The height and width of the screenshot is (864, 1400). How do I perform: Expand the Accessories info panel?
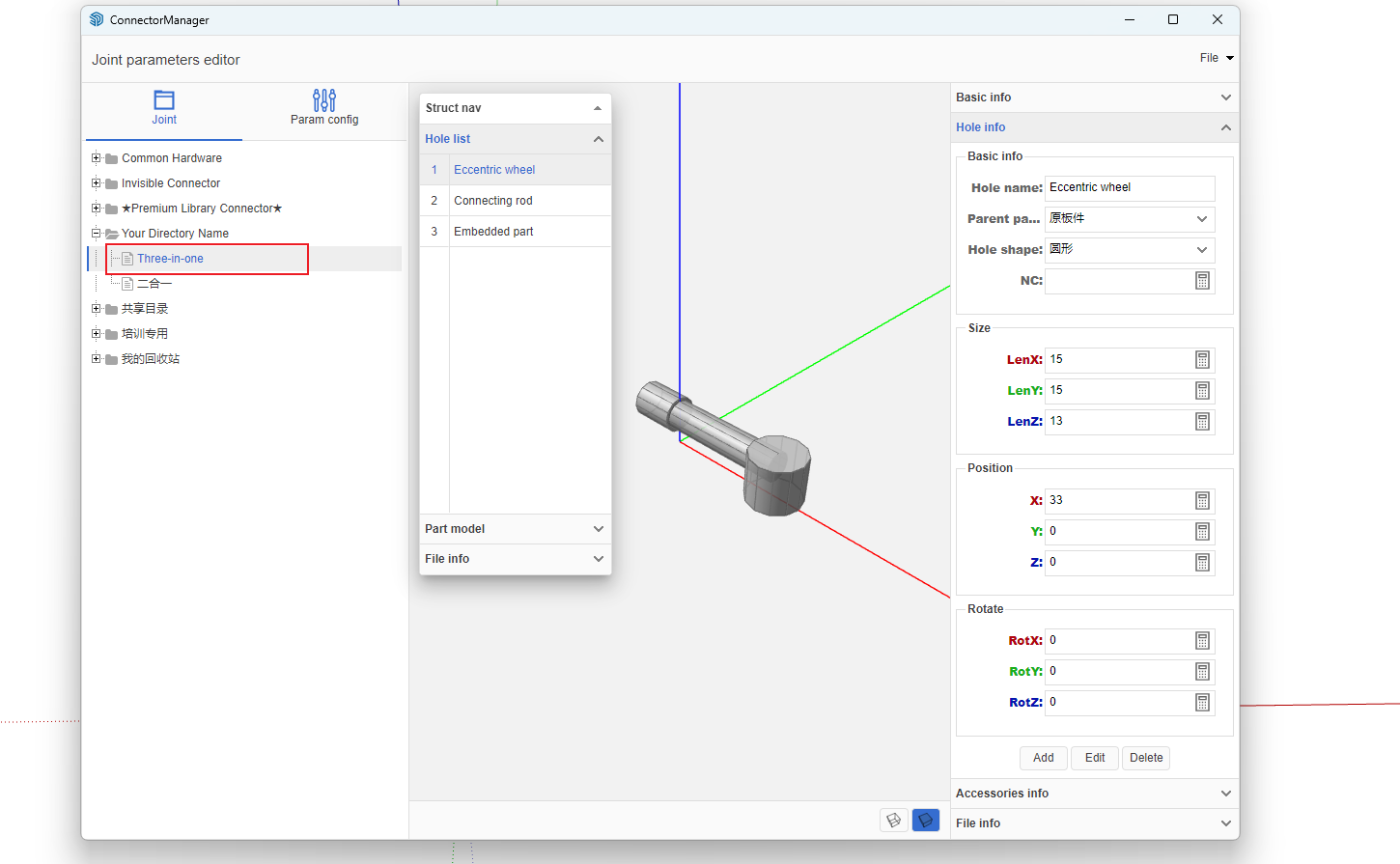(x=1094, y=794)
